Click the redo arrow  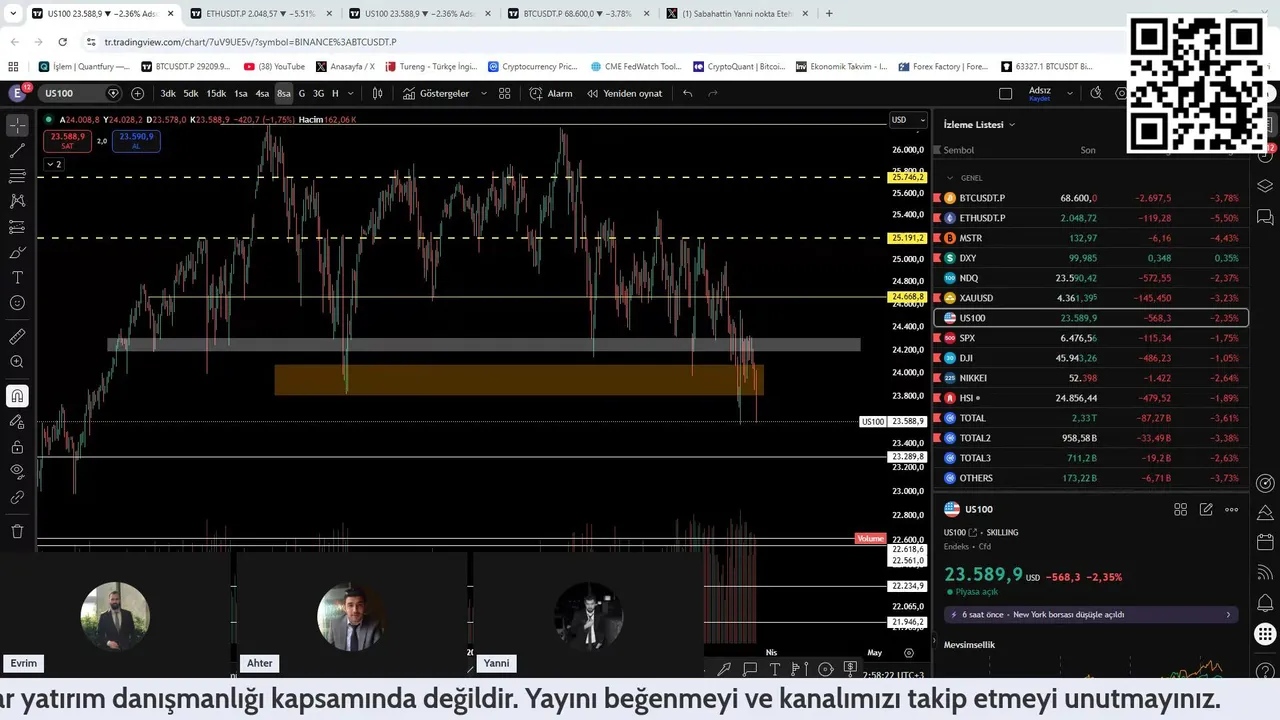pos(713,93)
